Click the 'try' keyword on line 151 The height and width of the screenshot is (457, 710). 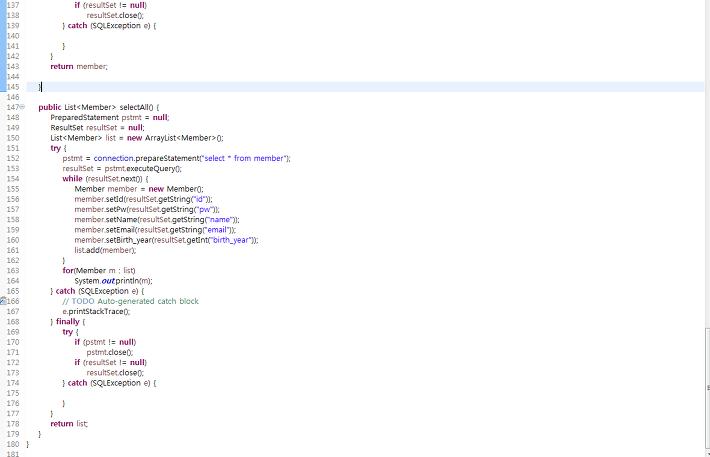pyautogui.click(x=55, y=148)
